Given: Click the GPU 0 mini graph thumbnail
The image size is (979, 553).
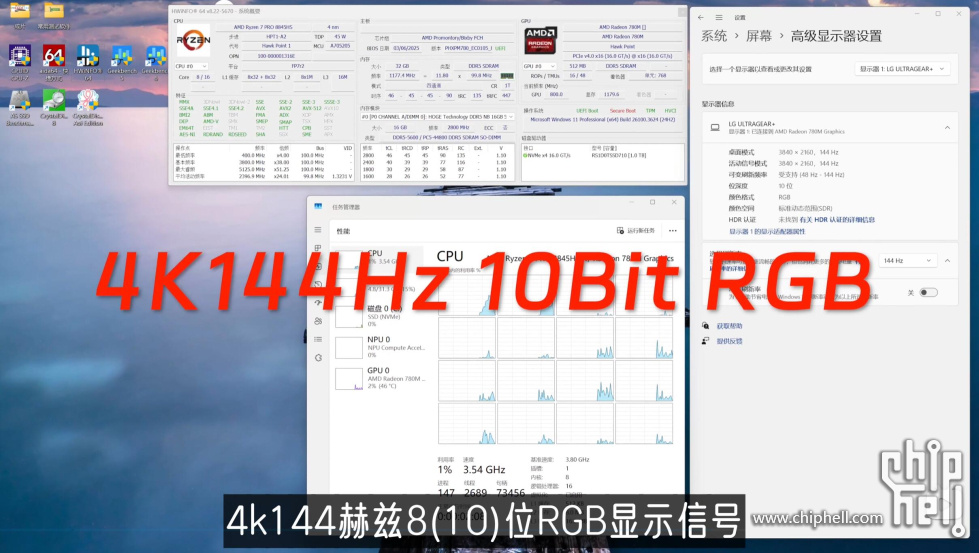Looking at the screenshot, I should click(348, 378).
